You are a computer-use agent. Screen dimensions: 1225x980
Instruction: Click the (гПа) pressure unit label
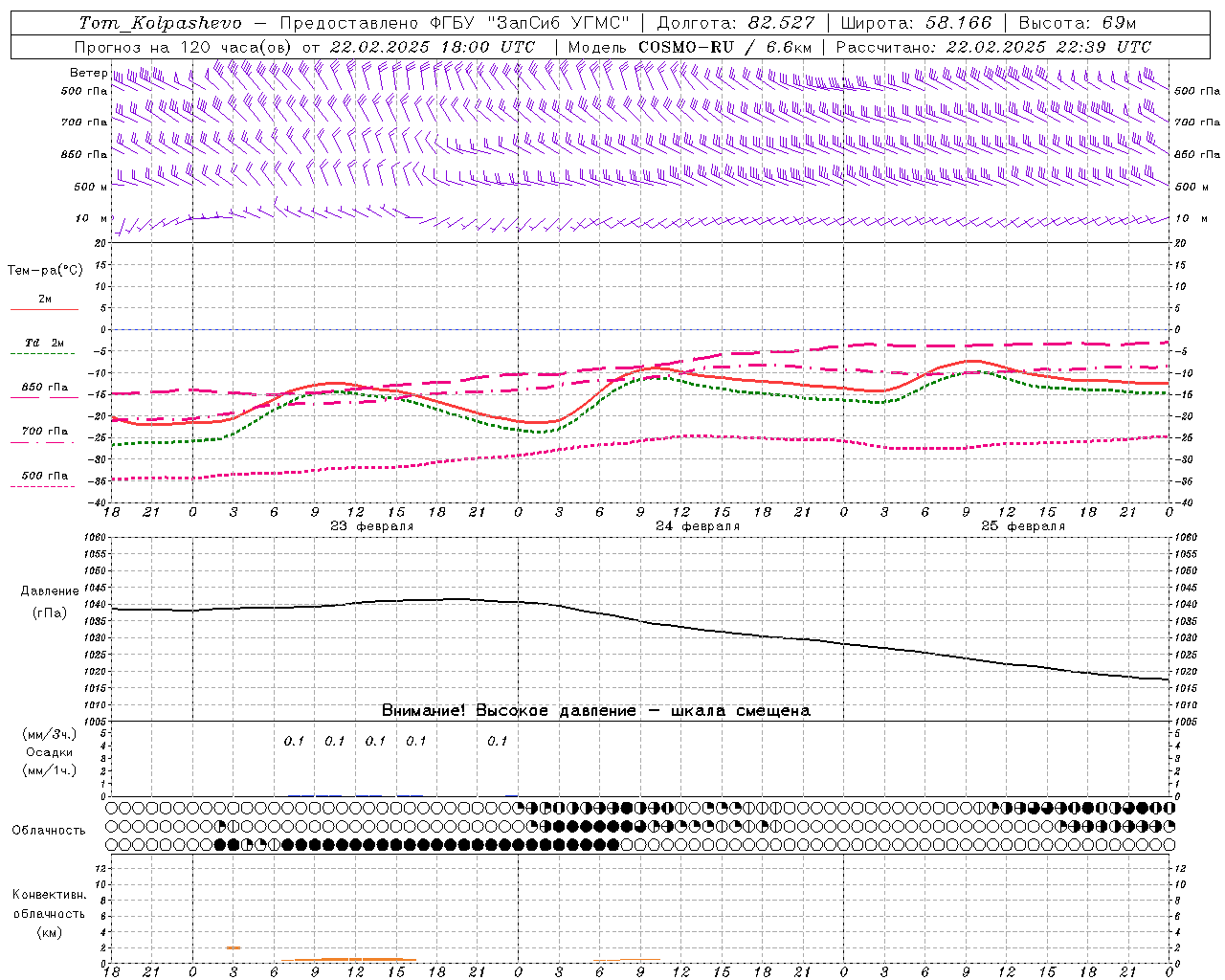click(49, 612)
